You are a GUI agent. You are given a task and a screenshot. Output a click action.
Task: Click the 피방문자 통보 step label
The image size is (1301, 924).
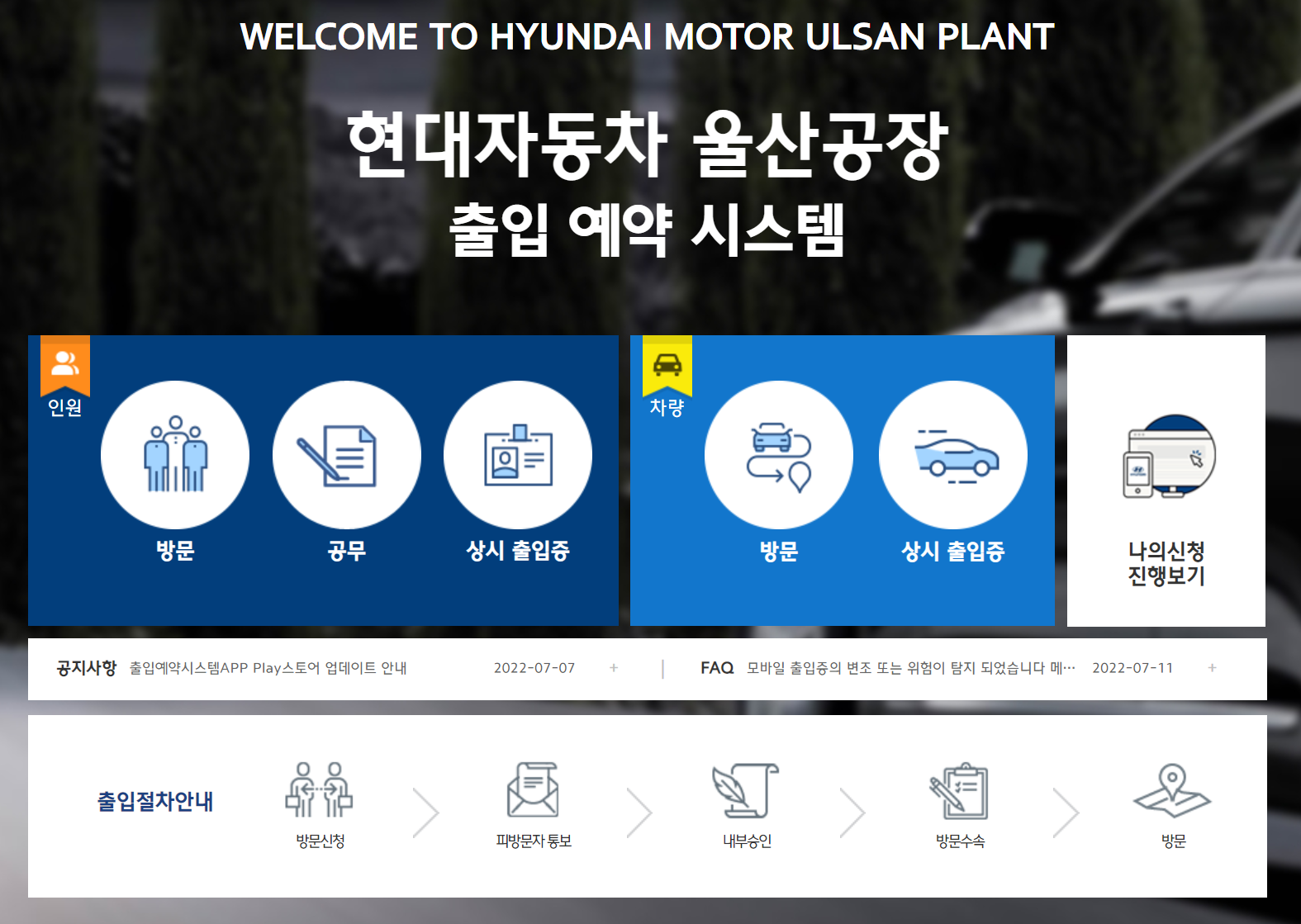(x=534, y=841)
